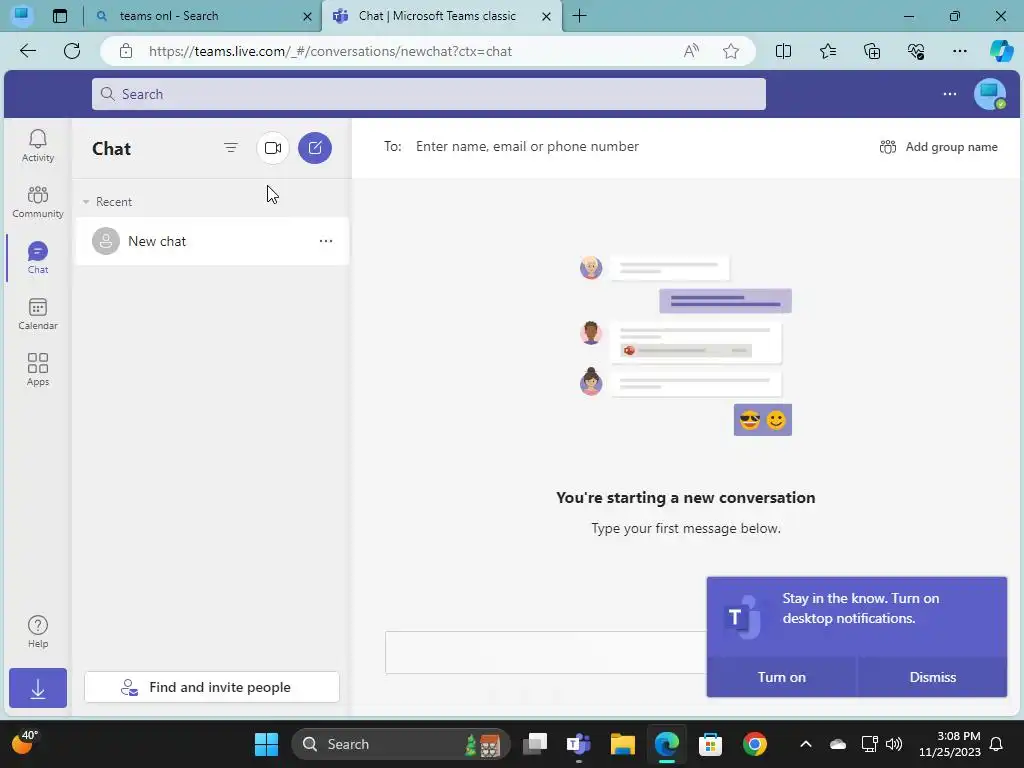Focus the Teams Search box
Viewport: 1024px width, 768px height.
click(428, 94)
